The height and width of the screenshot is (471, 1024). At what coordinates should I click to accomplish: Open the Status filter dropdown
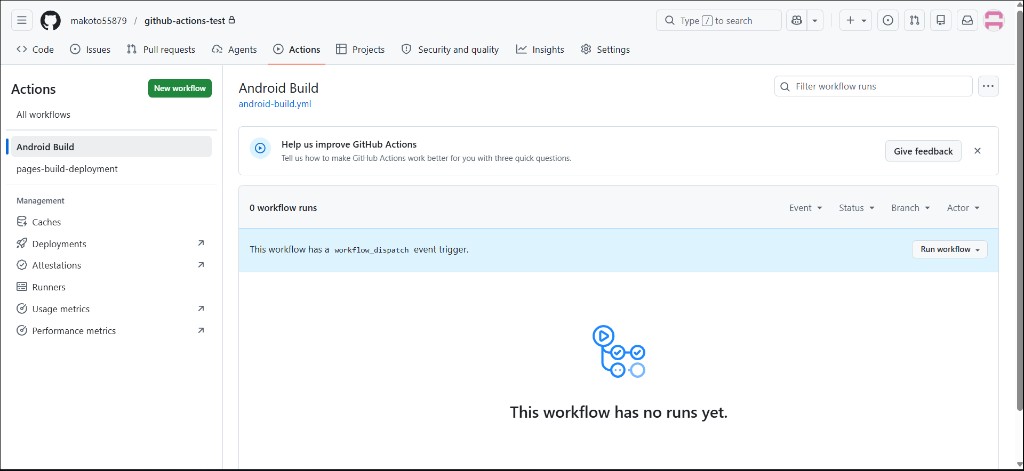click(x=856, y=208)
